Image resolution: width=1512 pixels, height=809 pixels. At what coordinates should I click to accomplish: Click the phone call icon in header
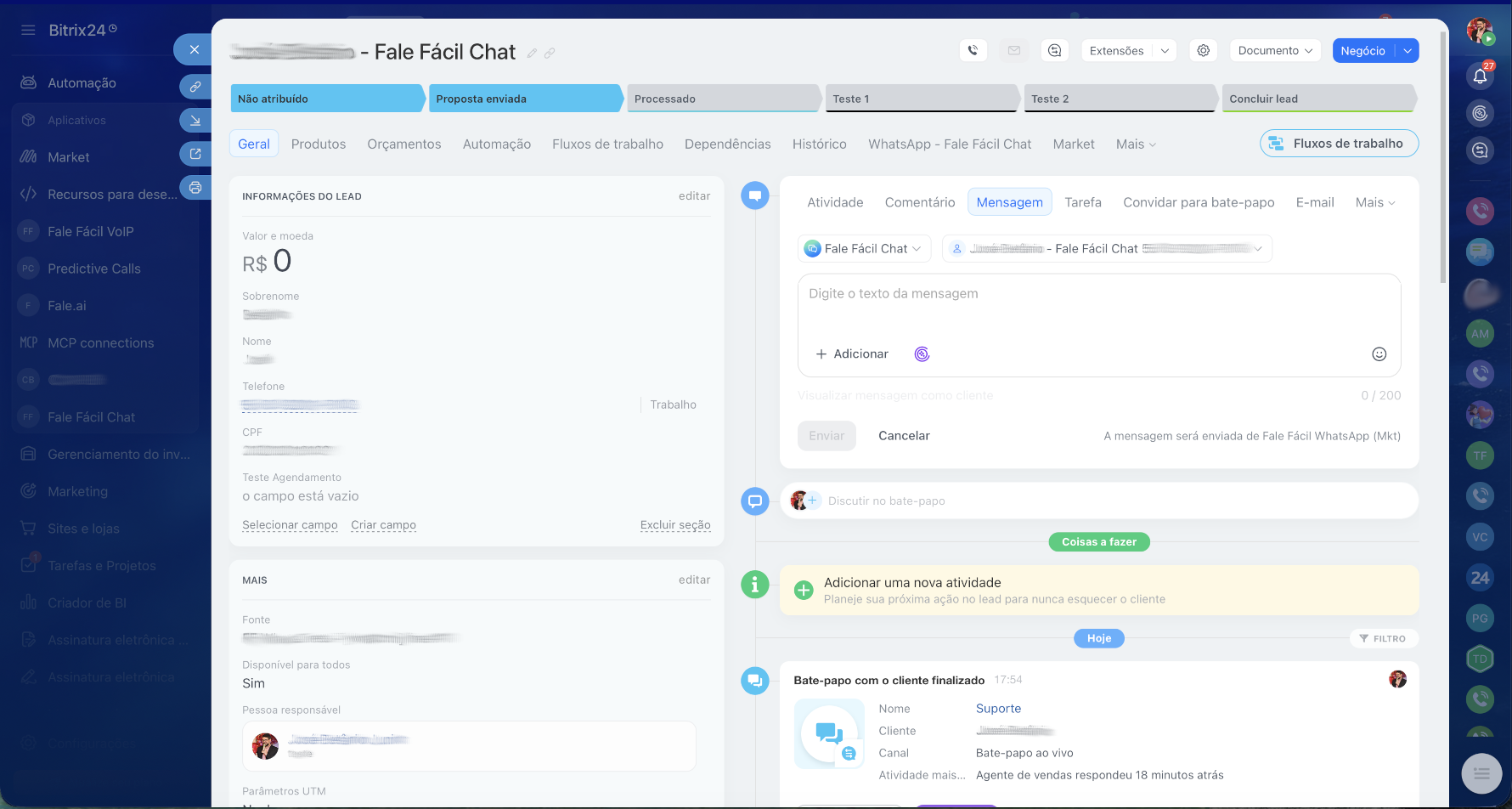(973, 51)
